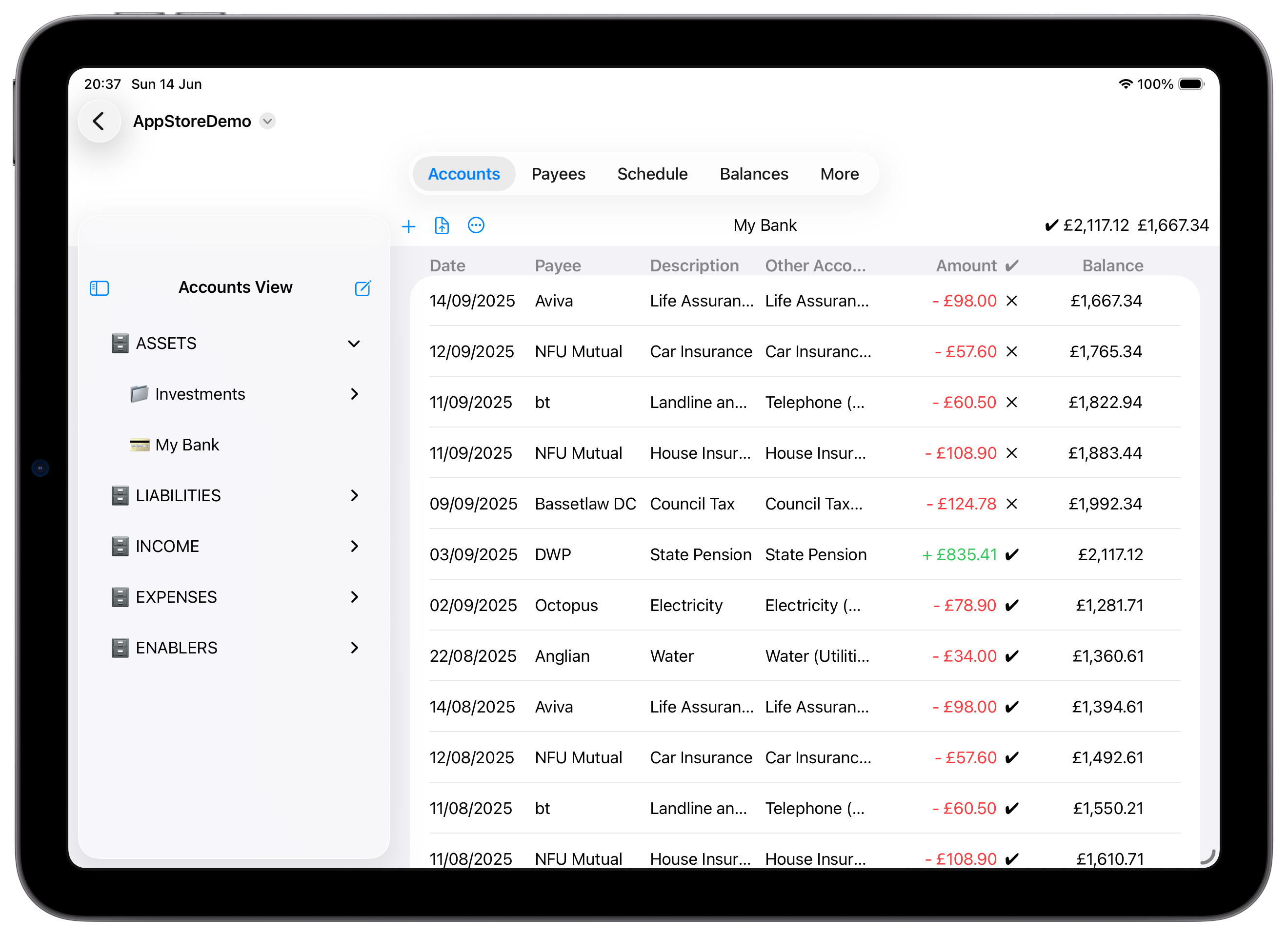Viewport: 1288px width, 937px height.
Task: Go back using the back arrow
Action: pyautogui.click(x=100, y=121)
